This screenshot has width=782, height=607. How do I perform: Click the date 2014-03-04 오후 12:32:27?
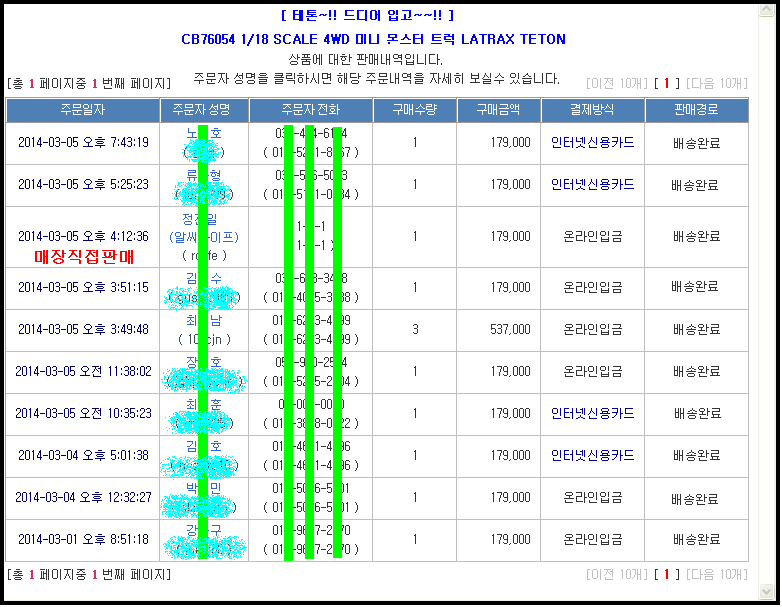[x=83, y=498]
